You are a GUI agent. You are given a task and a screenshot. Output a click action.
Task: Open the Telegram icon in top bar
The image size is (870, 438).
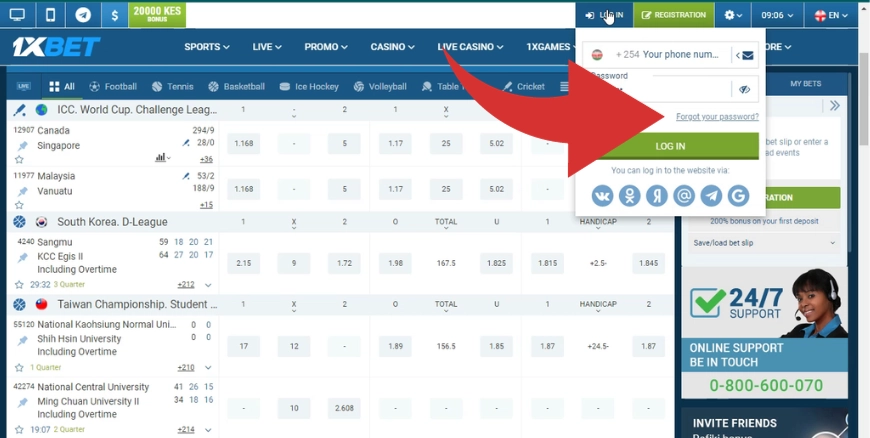(x=83, y=15)
